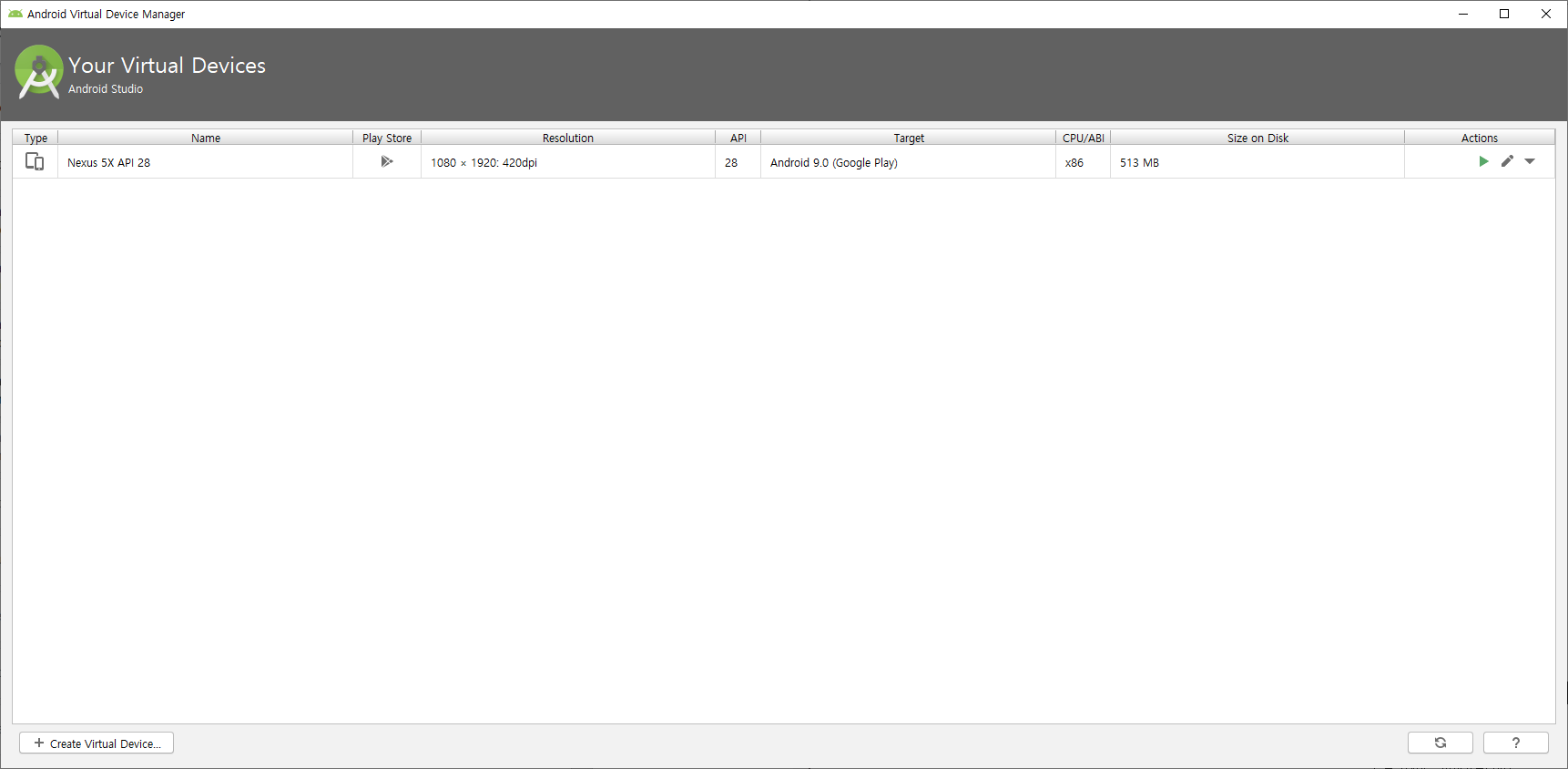1568x769 pixels.
Task: Open the actions dropdown arrow for Nexus 5X
Action: (1530, 161)
